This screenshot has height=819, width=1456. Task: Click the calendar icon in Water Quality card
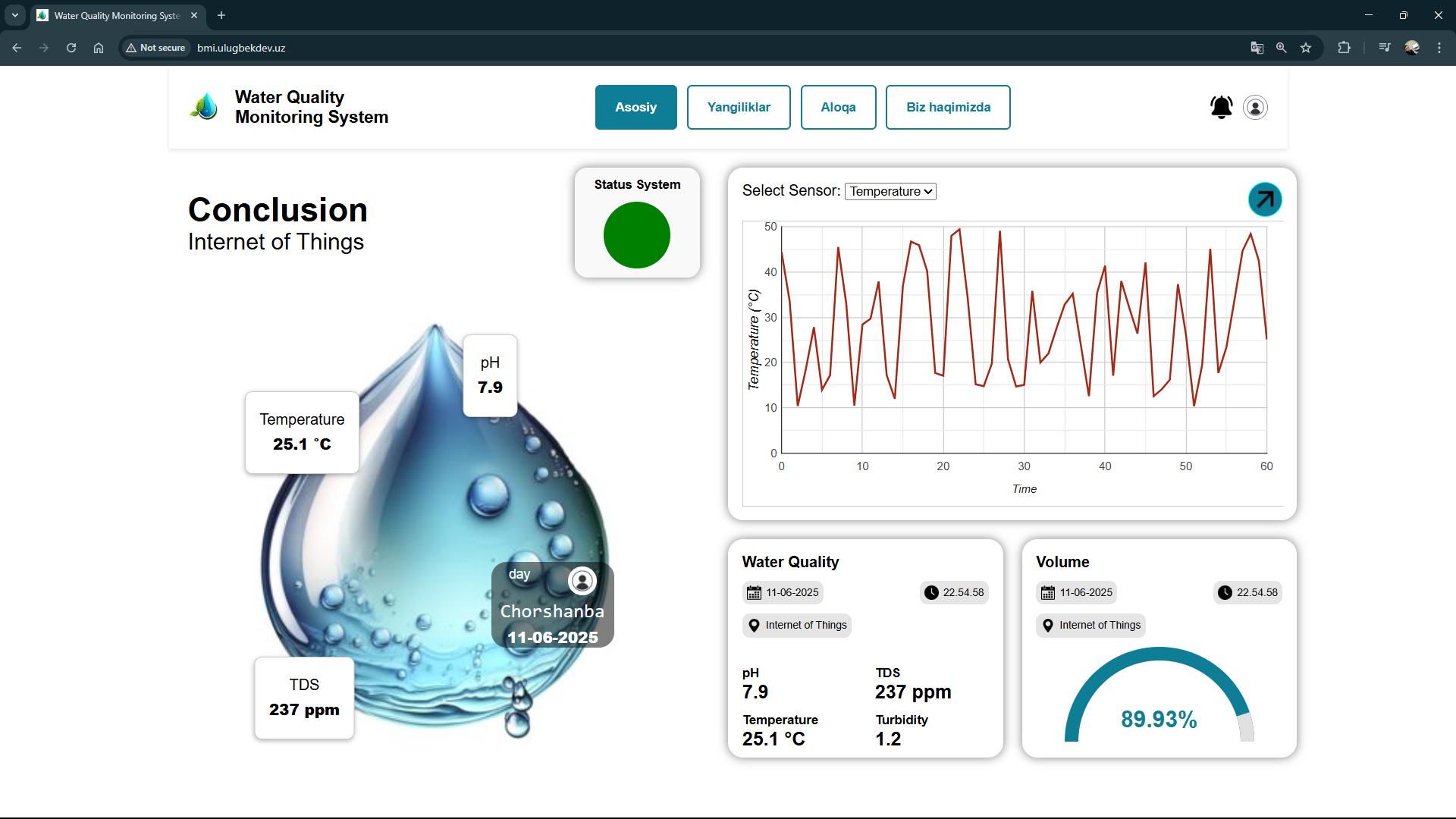pyautogui.click(x=755, y=592)
